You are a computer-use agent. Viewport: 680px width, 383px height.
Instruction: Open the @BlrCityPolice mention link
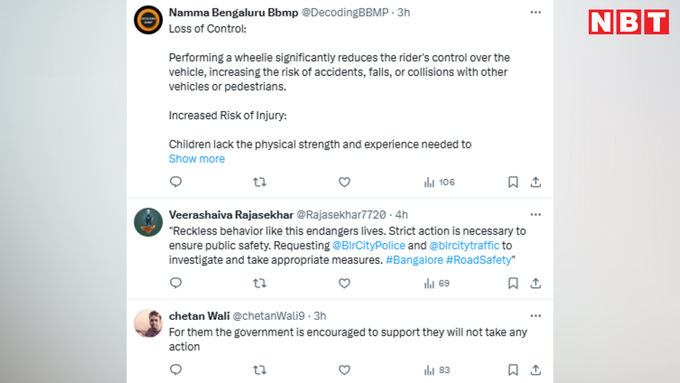tap(369, 246)
